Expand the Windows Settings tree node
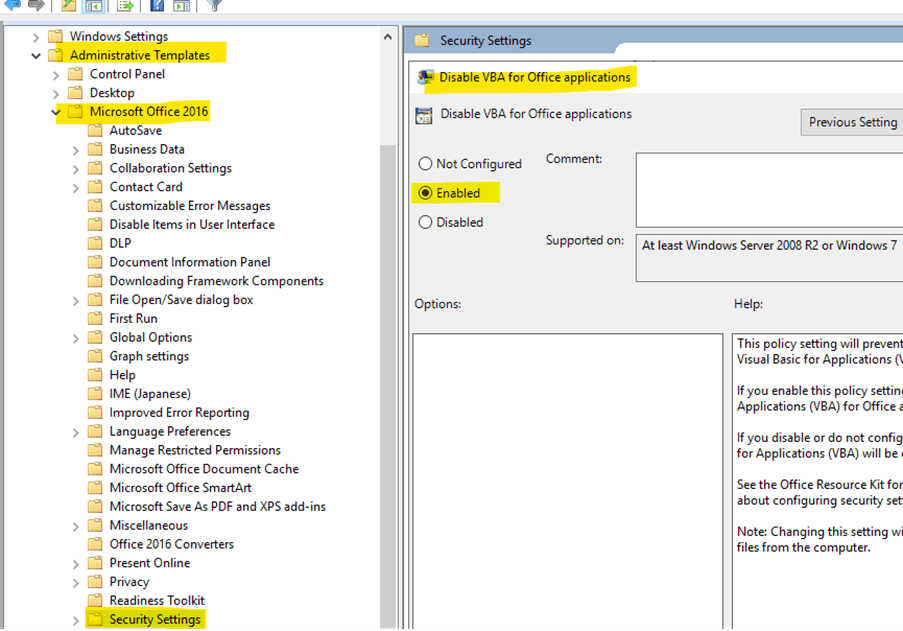The image size is (903, 631). [36, 37]
